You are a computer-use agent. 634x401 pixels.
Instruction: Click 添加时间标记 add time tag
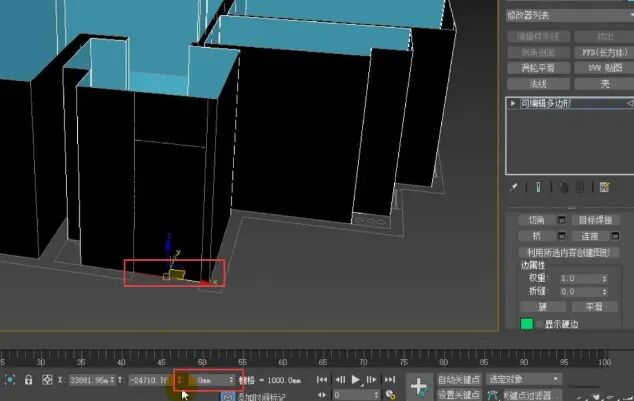pyautogui.click(x=261, y=397)
